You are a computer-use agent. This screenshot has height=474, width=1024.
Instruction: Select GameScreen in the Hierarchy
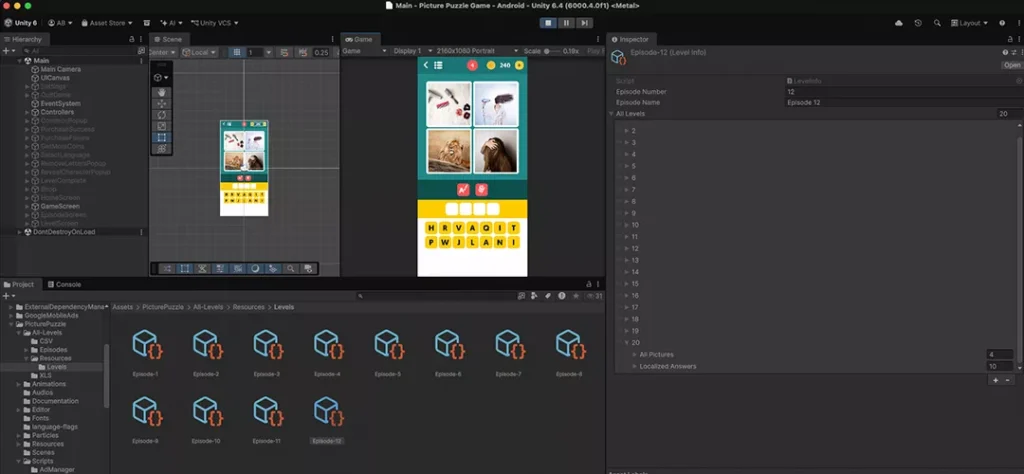click(x=59, y=206)
